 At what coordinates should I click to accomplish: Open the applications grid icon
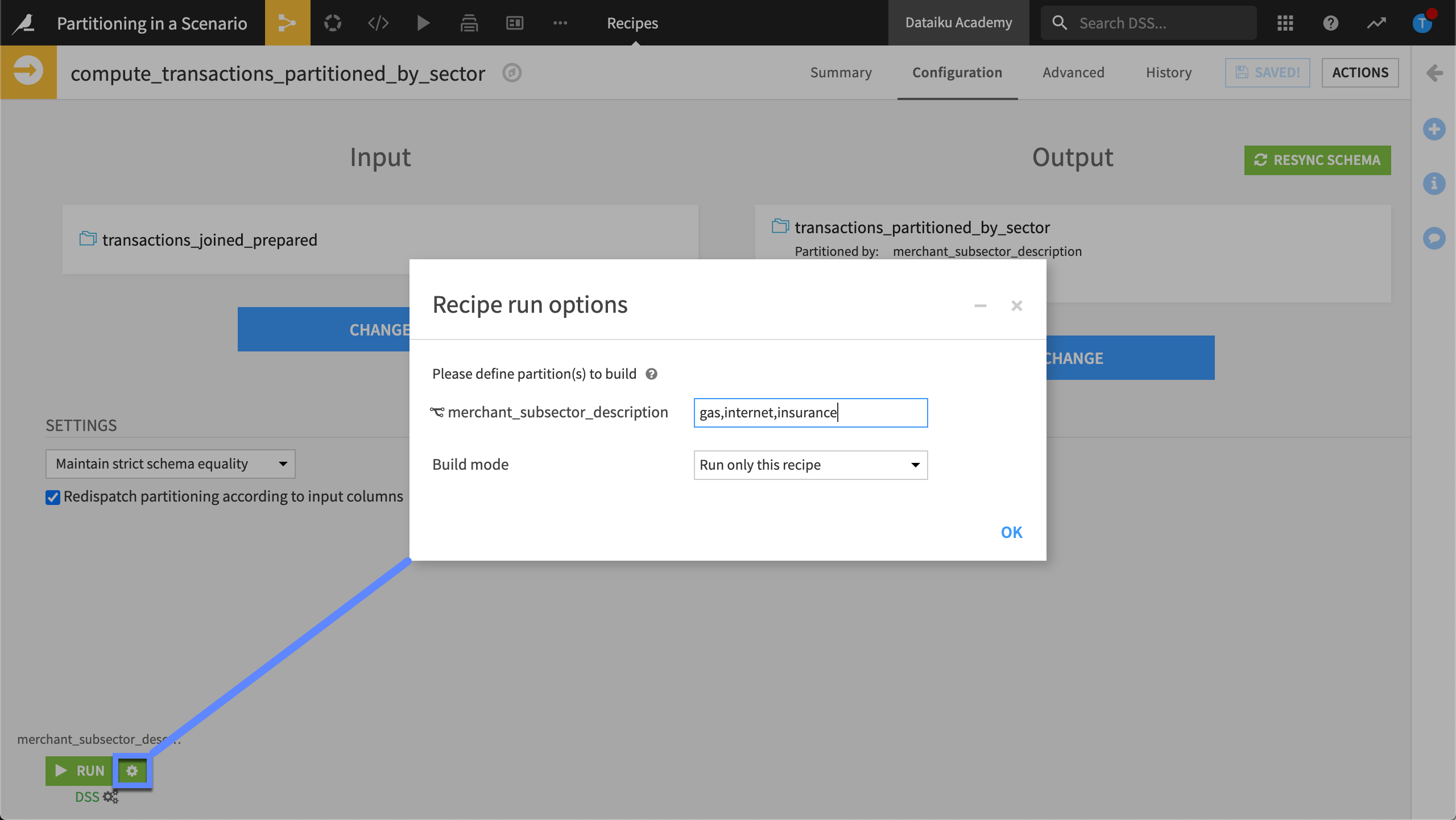[x=1285, y=23]
